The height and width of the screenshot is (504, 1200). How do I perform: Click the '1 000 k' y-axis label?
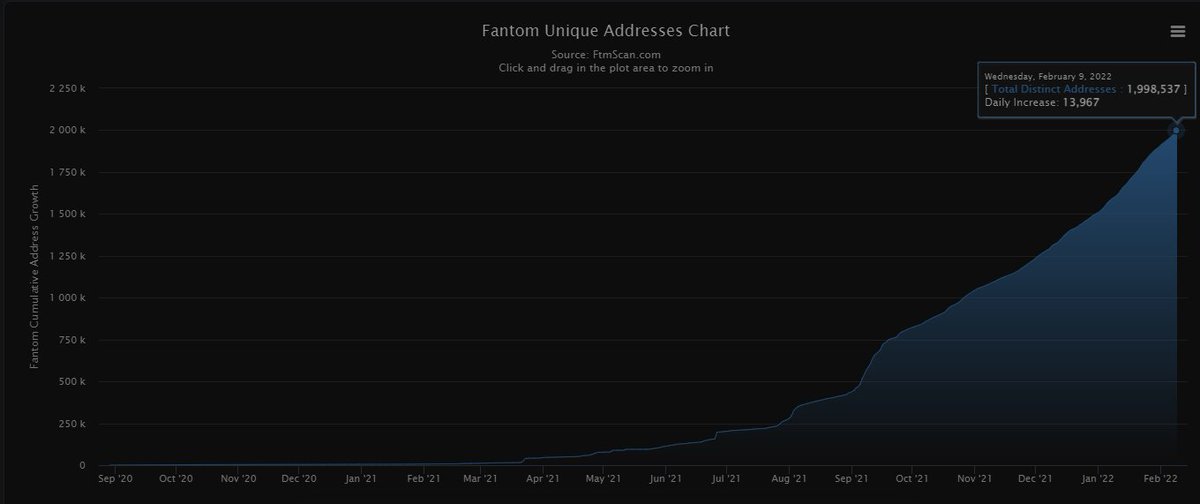(66, 299)
